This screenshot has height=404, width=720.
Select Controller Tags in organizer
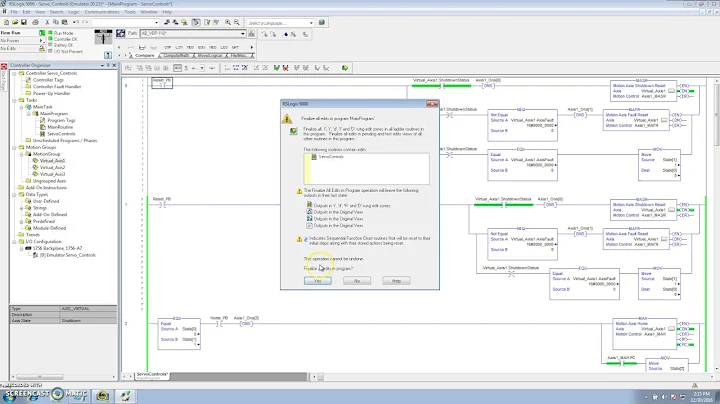coord(48,80)
